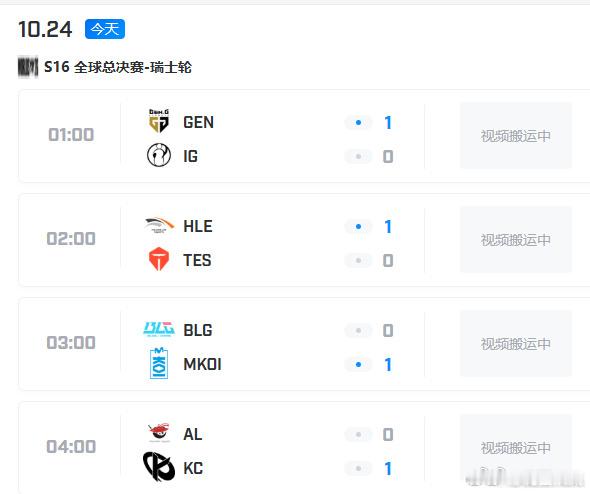Click the MKOI team logo
The height and width of the screenshot is (494, 590).
point(159,363)
